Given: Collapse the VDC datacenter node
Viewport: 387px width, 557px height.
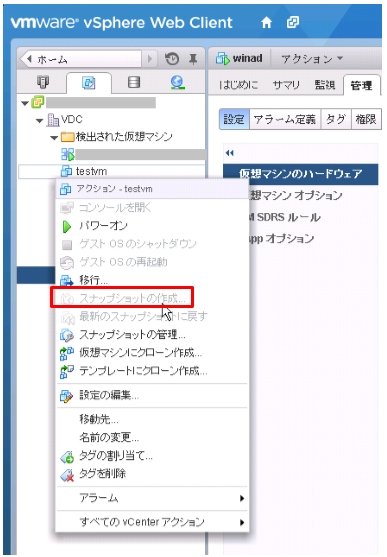Looking at the screenshot, I should click(39, 121).
